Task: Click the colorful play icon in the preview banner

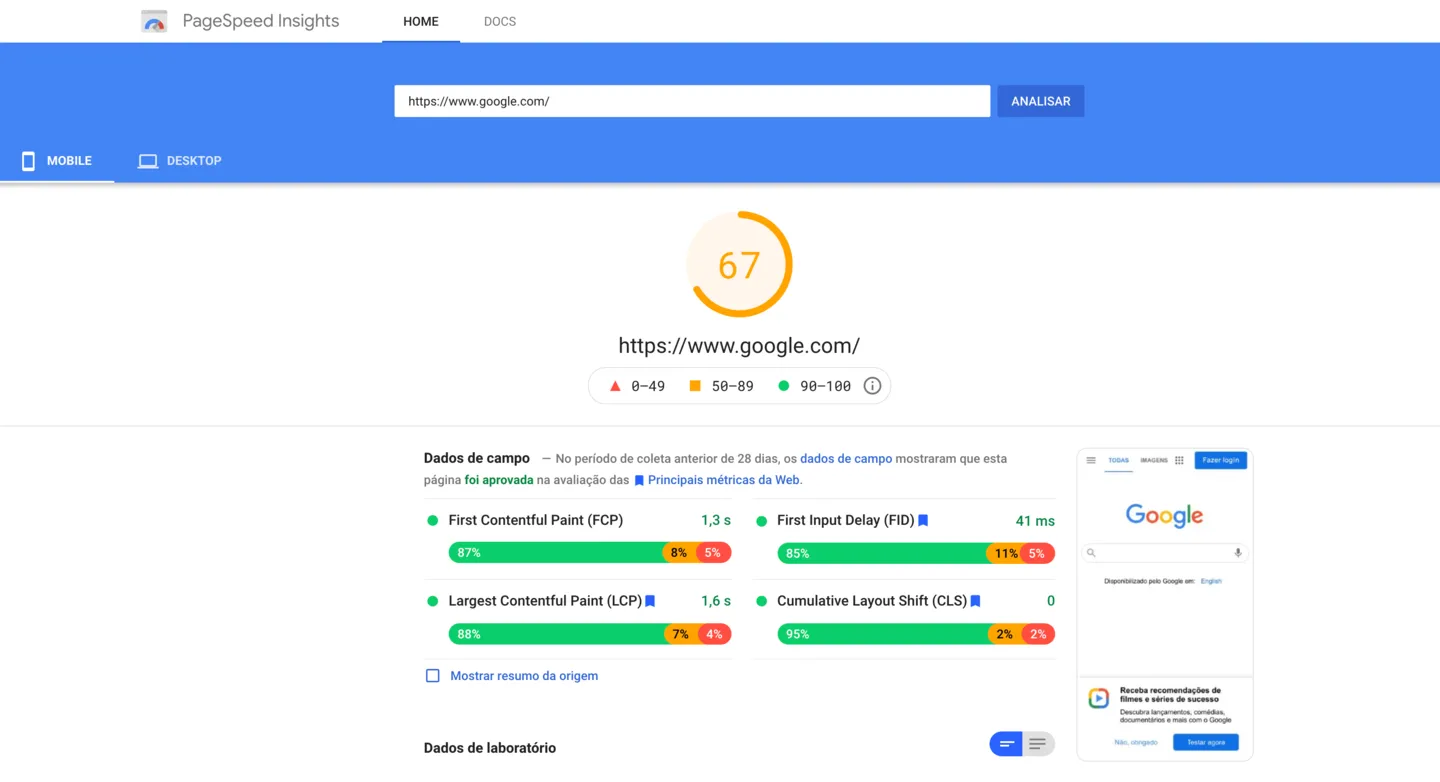Action: 1099,698
